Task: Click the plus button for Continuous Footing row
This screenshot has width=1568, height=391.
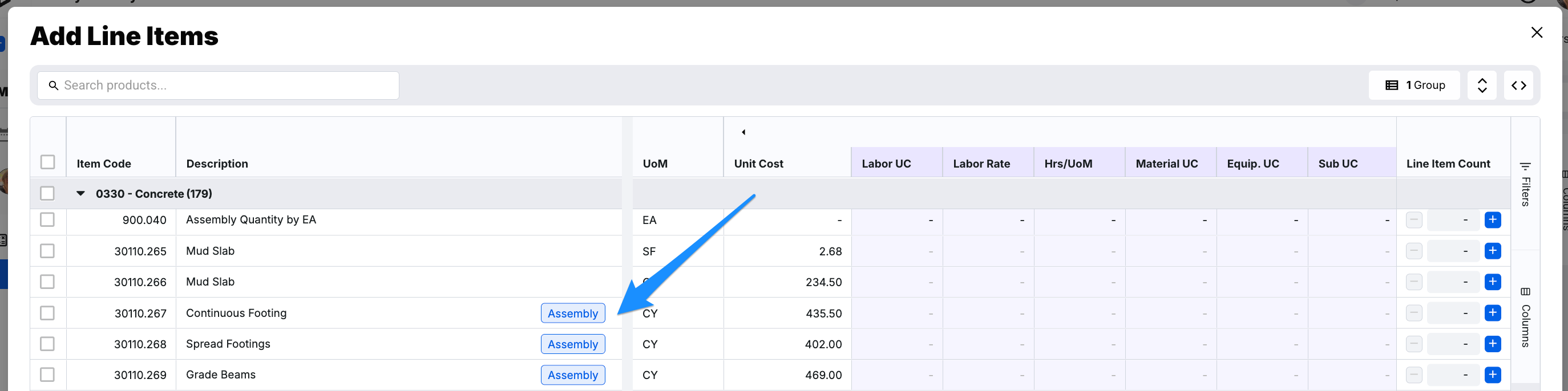Action: click(x=1492, y=312)
